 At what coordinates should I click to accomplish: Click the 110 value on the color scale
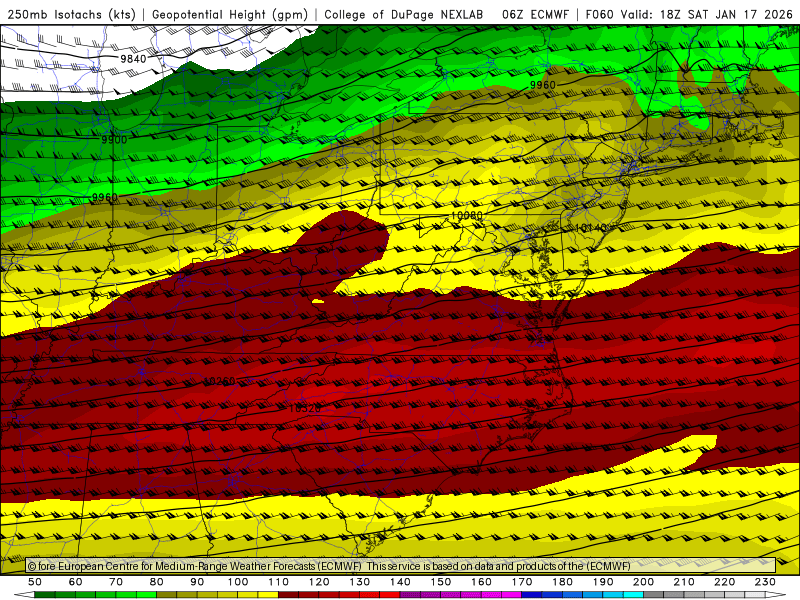click(x=279, y=582)
